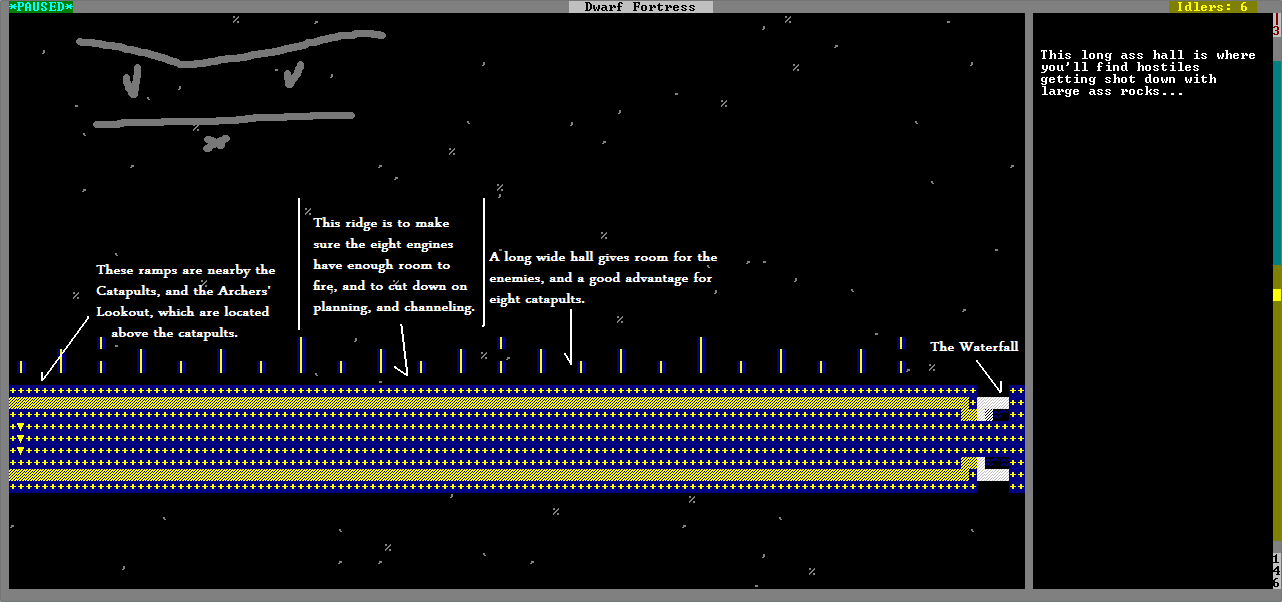Click the *PAUSED* status indicator

[41, 7]
